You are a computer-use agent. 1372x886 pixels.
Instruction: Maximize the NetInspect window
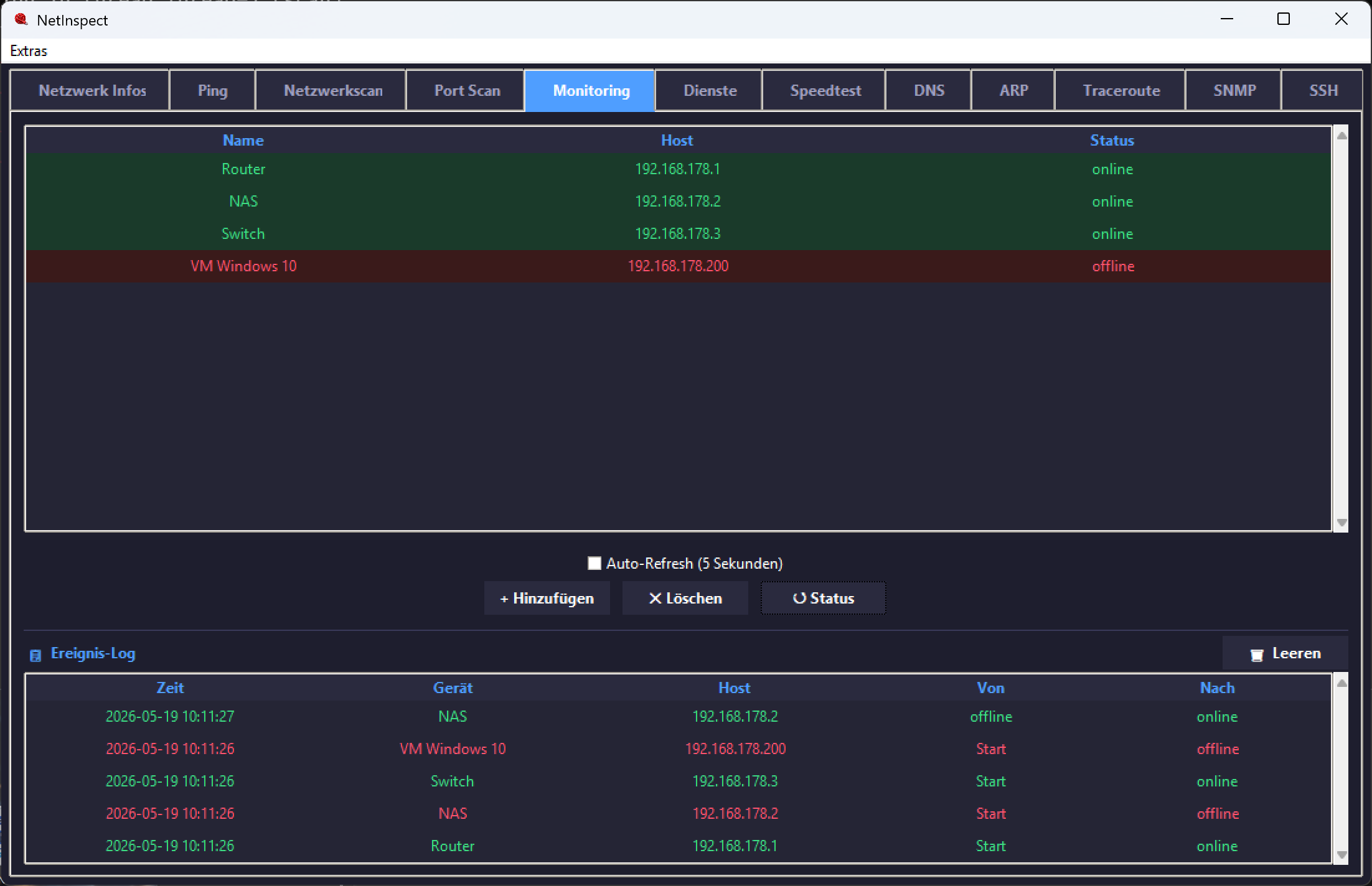(x=1283, y=19)
